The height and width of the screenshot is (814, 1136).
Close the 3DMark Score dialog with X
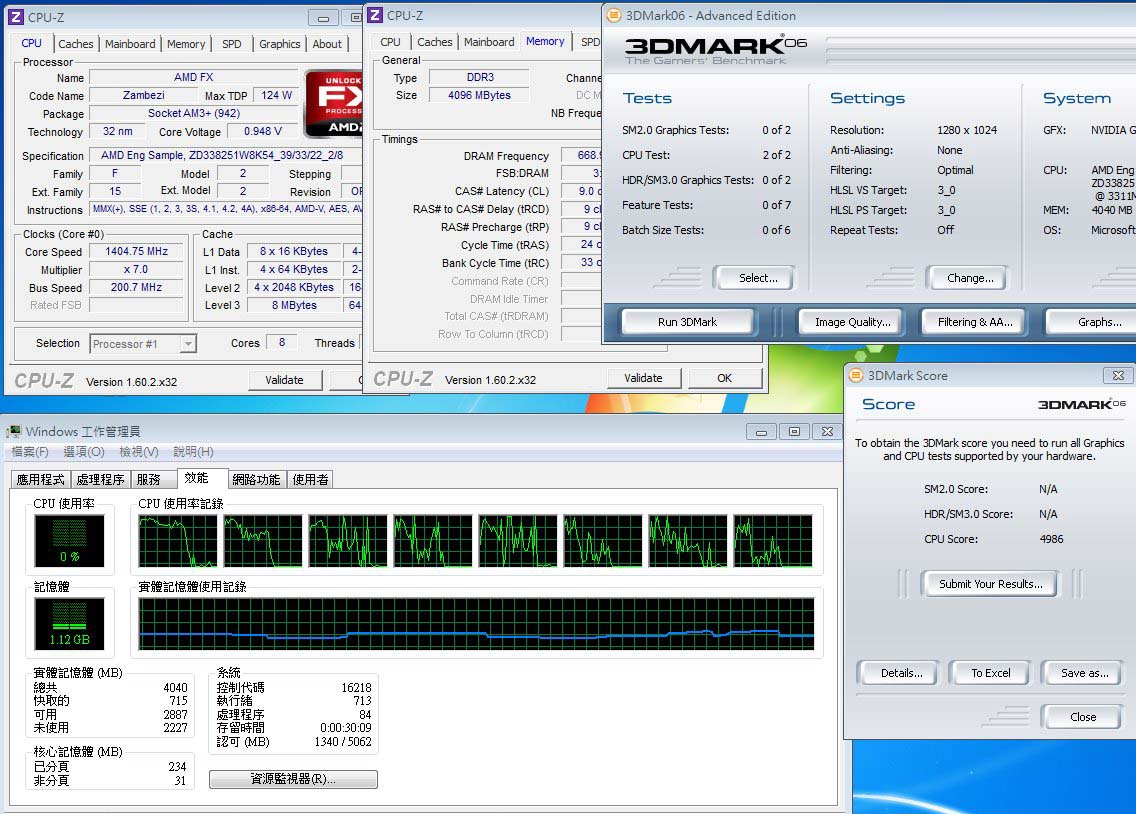click(1117, 375)
